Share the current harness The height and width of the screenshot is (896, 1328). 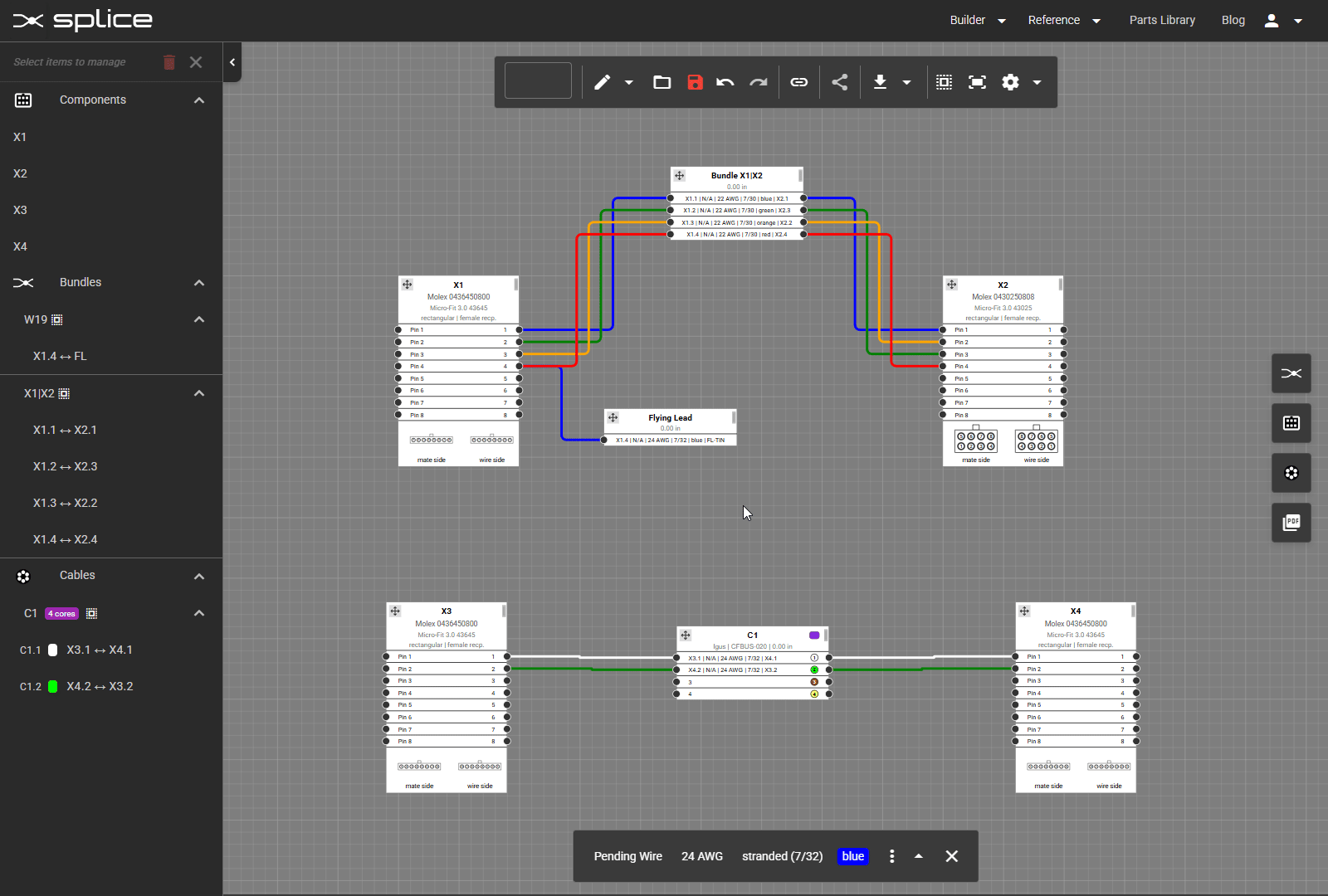[x=839, y=82]
